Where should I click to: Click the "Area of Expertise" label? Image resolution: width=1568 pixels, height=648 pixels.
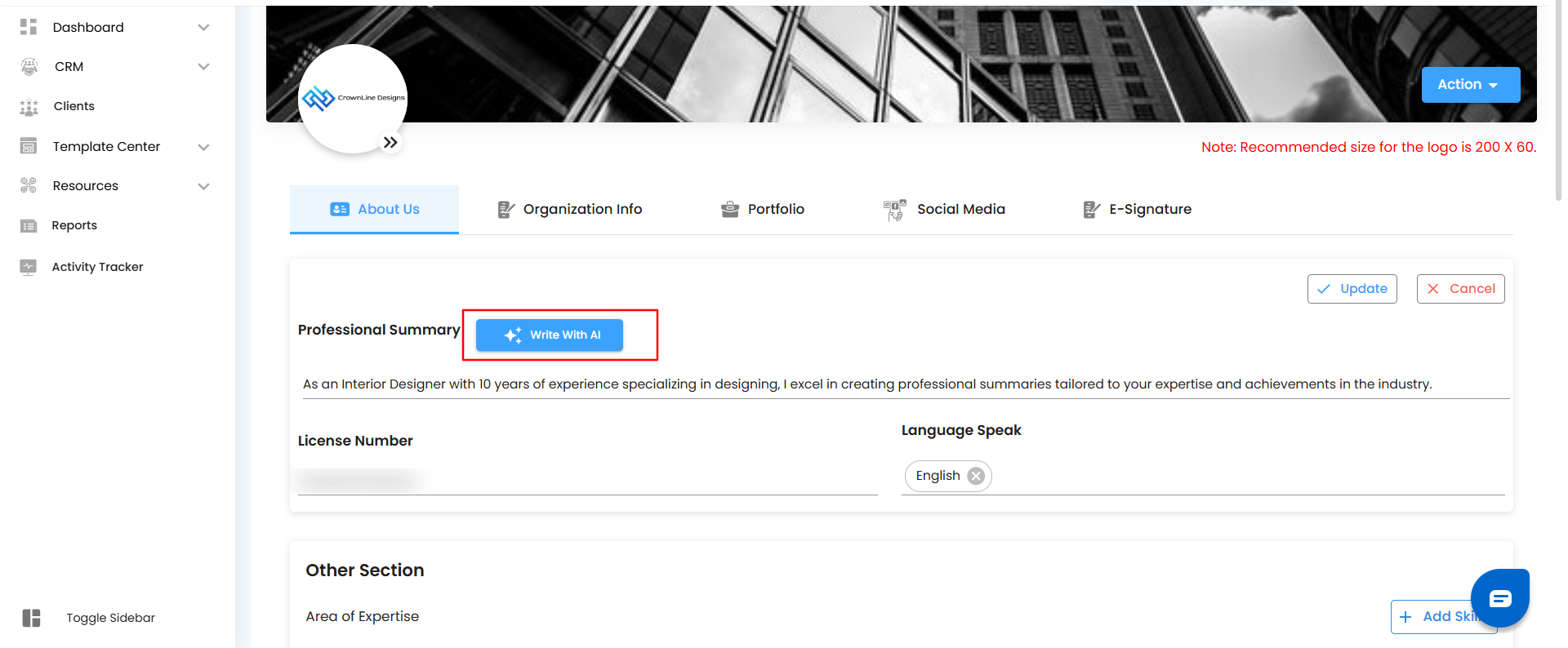(x=363, y=617)
